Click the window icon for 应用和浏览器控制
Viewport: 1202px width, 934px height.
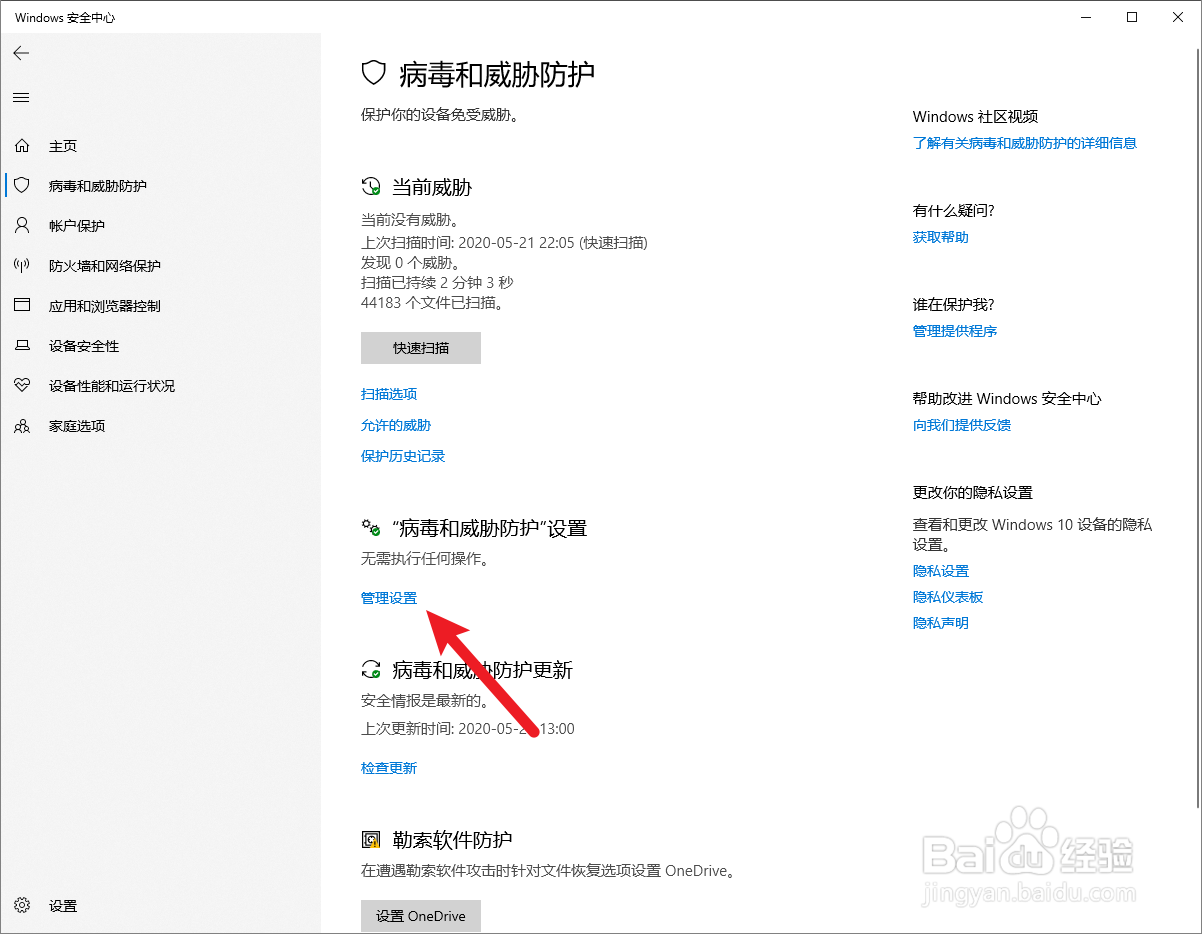[x=22, y=306]
